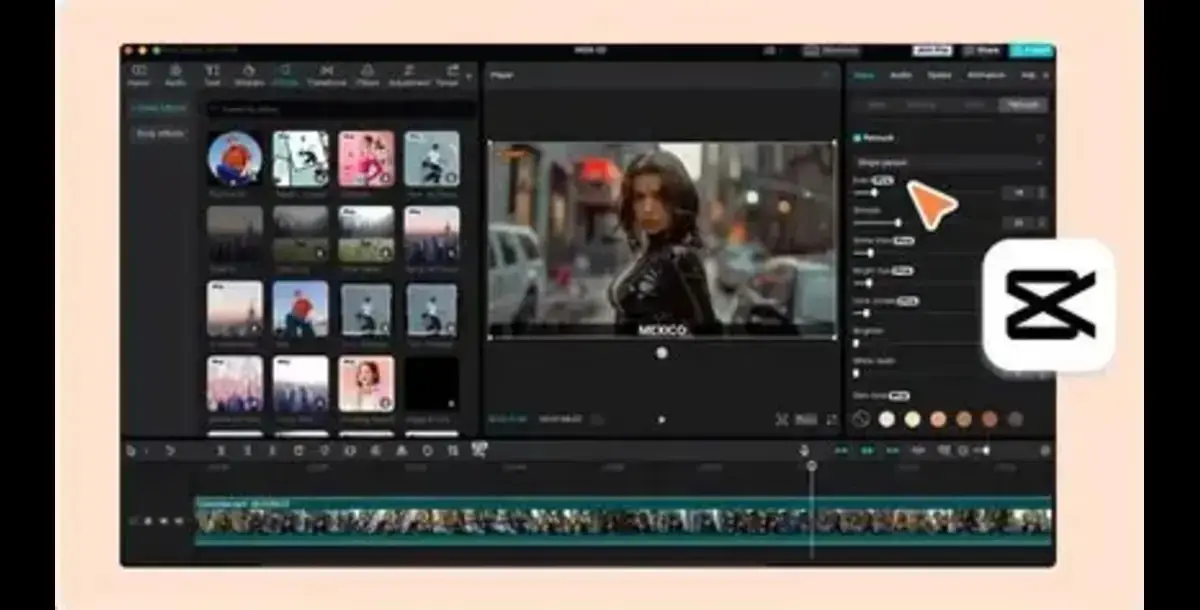Select the video clip on the timeline
Image resolution: width=1200 pixels, height=610 pixels.
(623, 521)
